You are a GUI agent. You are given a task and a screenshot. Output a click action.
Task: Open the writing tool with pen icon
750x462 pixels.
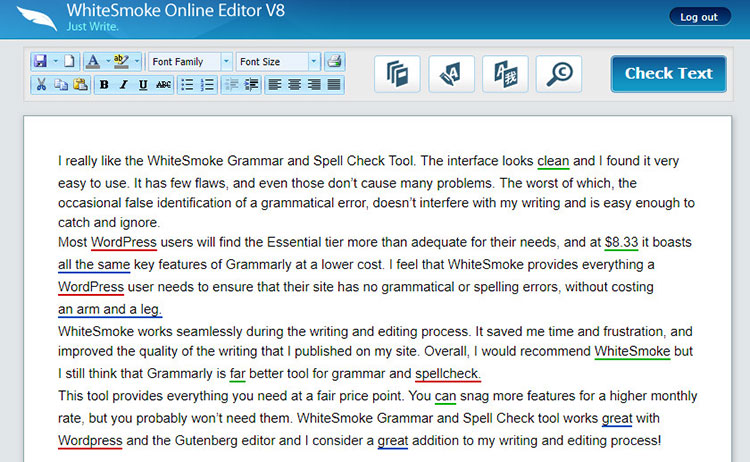[x=452, y=74]
